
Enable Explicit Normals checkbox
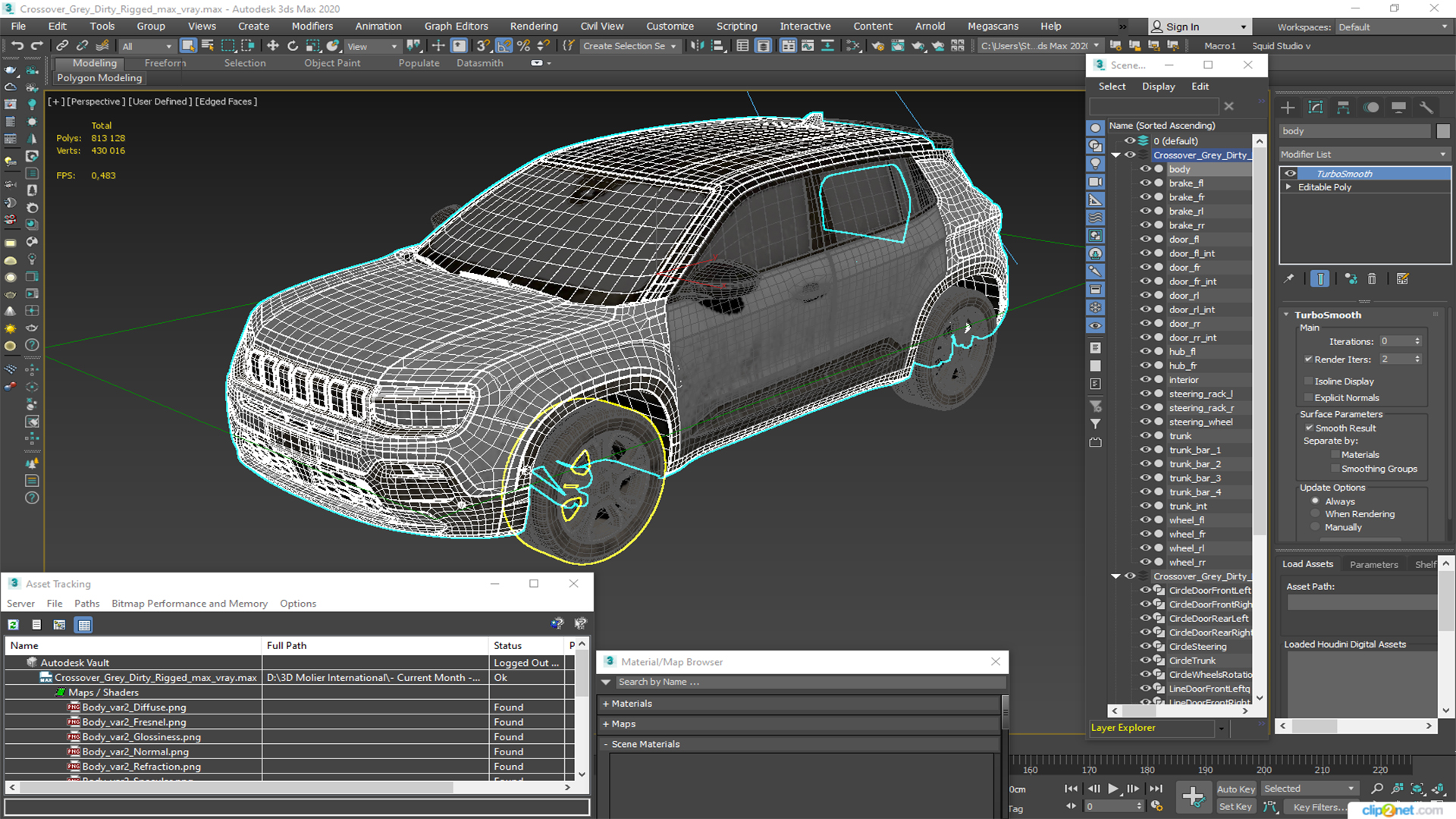point(1308,397)
